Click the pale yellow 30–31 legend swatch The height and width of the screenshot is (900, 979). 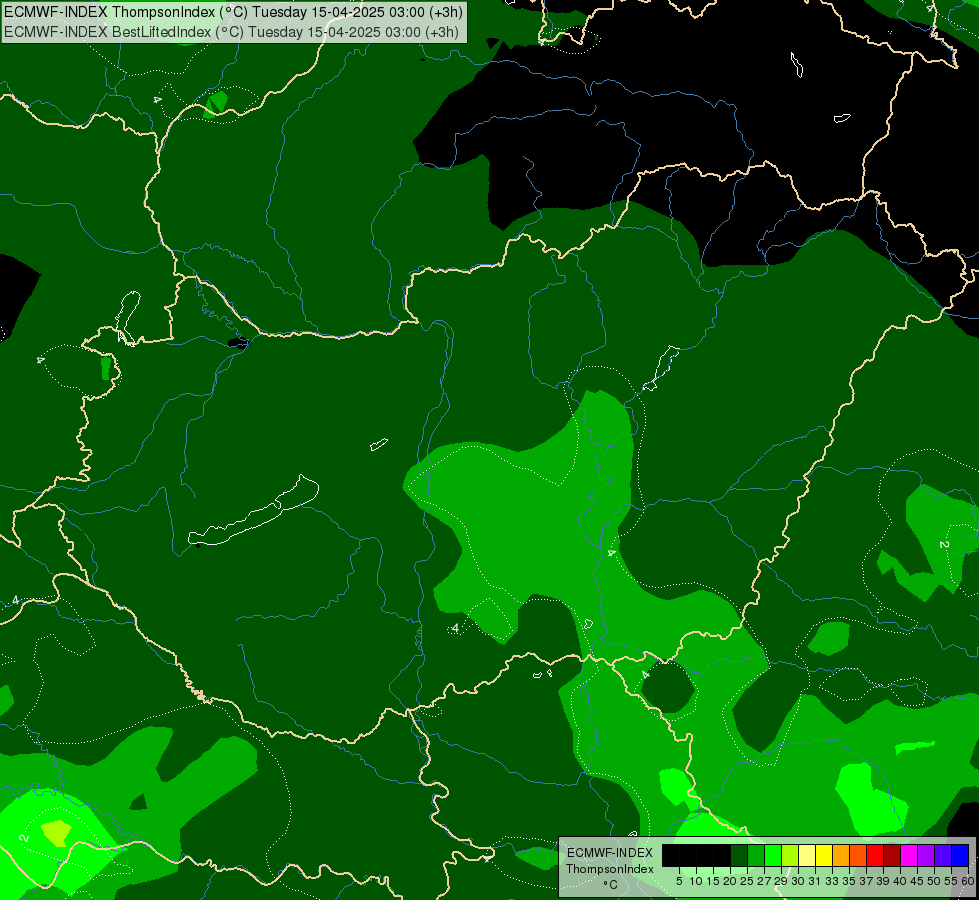pos(807,855)
